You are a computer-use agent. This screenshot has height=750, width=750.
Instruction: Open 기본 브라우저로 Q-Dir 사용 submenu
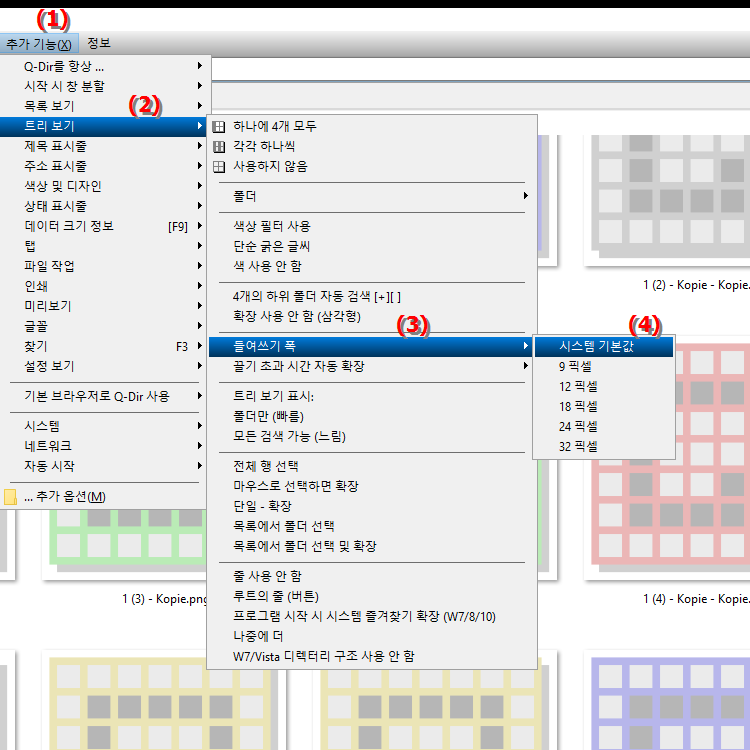click(103, 396)
